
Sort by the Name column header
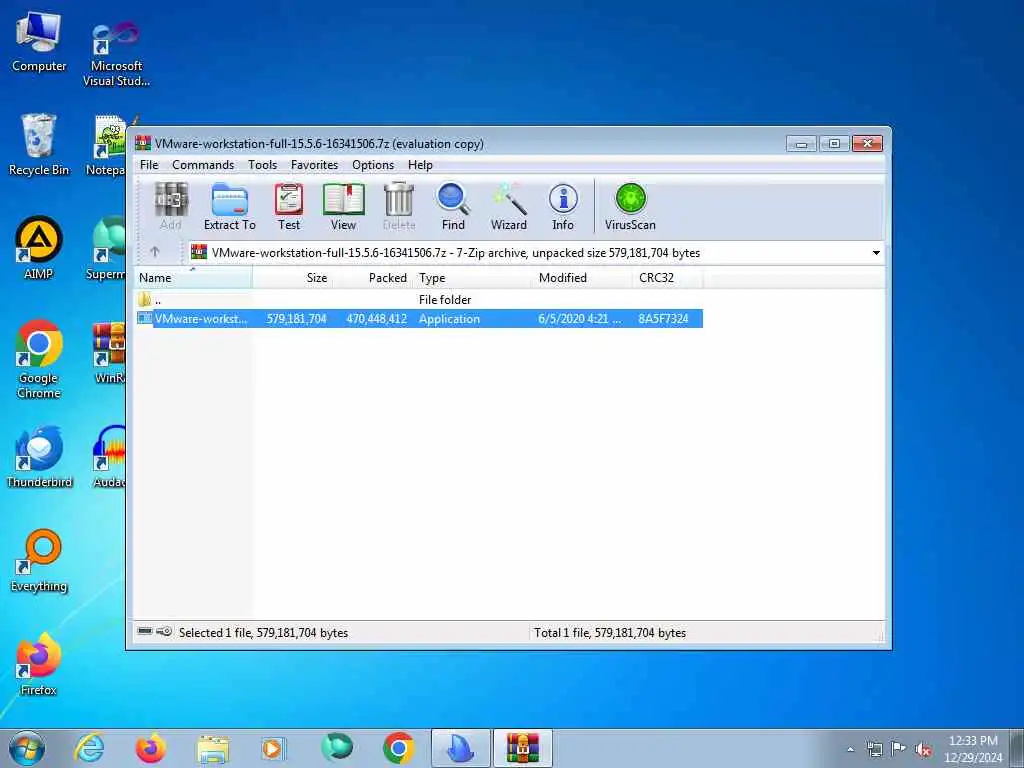pyautogui.click(x=193, y=278)
